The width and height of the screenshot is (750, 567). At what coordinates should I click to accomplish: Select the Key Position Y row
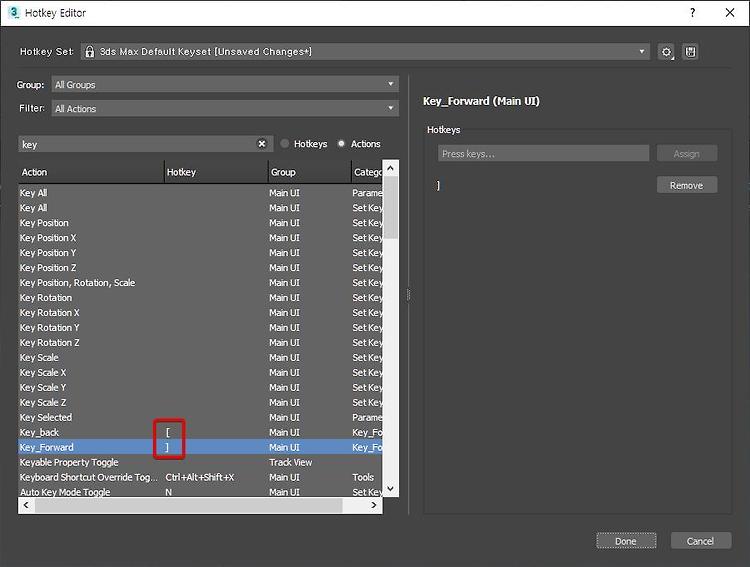(x=200, y=253)
